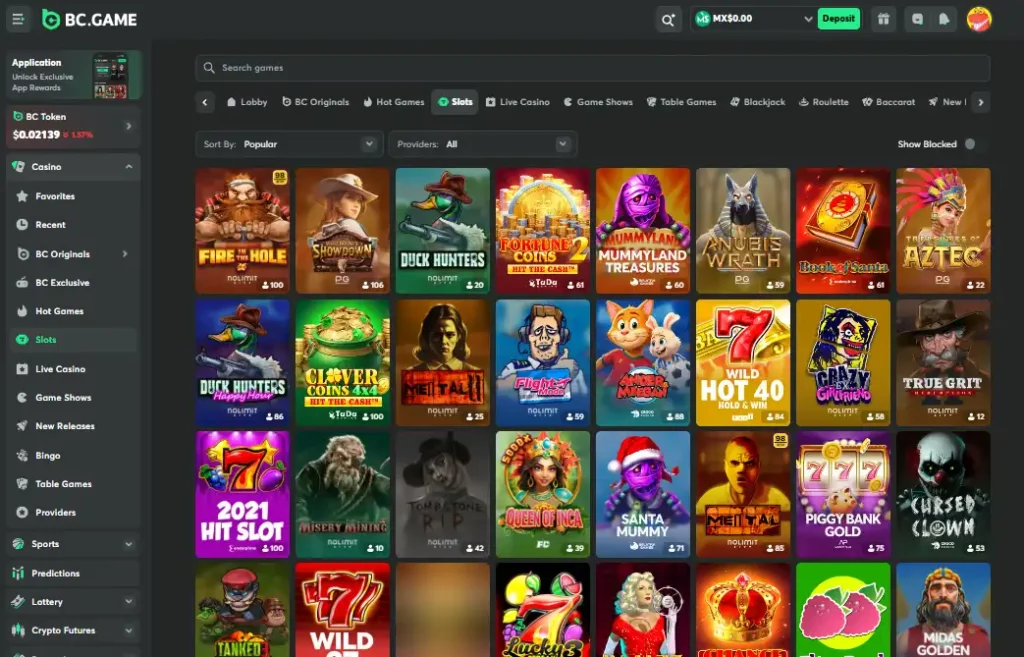1024x657 pixels.
Task: Switch to the Lobby tab
Action: pos(247,102)
